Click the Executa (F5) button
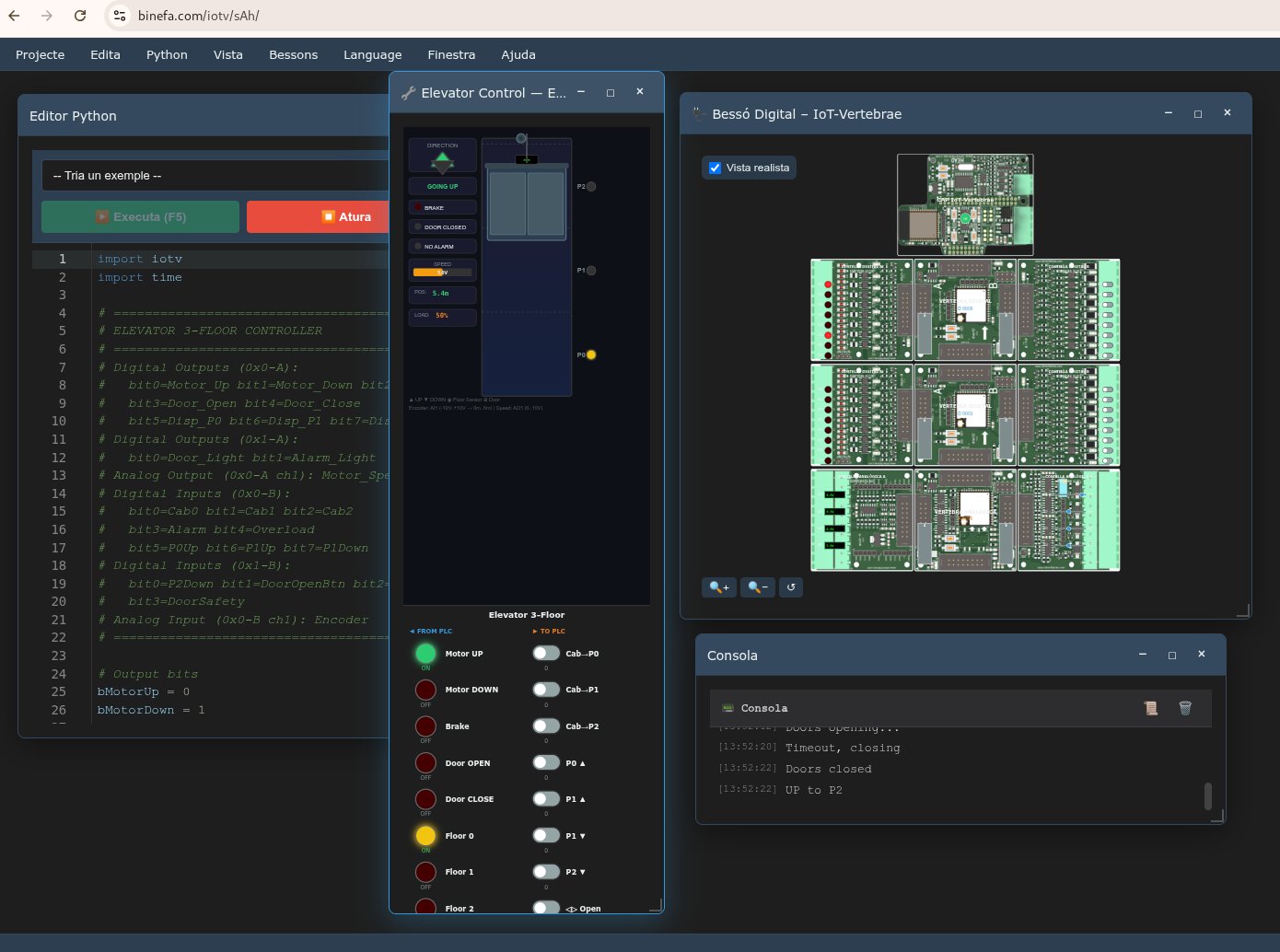The width and height of the screenshot is (1280, 952). pos(140,217)
